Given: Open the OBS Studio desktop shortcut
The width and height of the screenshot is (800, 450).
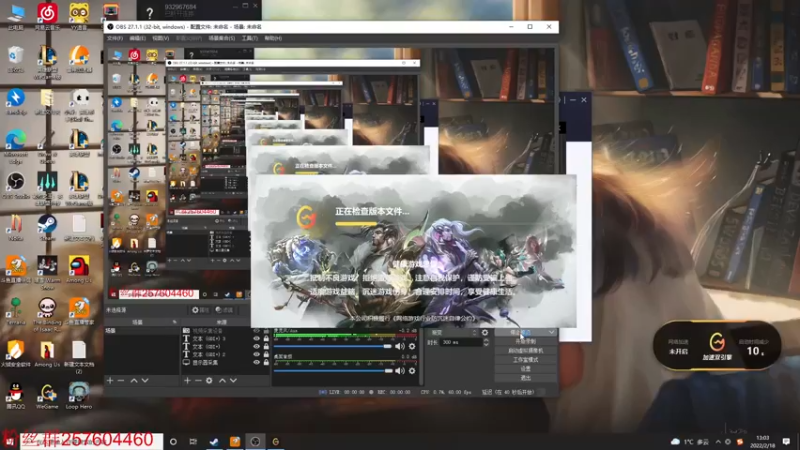Looking at the screenshot, I should click(16, 186).
